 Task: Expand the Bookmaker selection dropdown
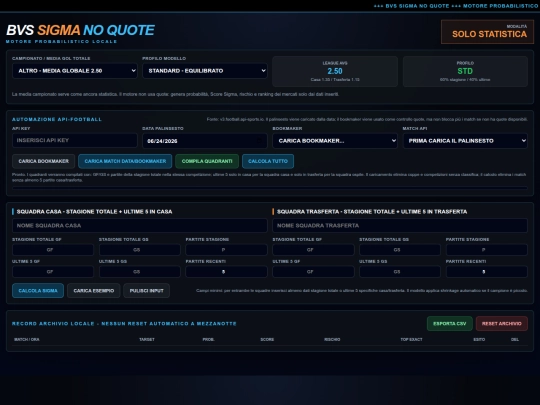coord(335,141)
